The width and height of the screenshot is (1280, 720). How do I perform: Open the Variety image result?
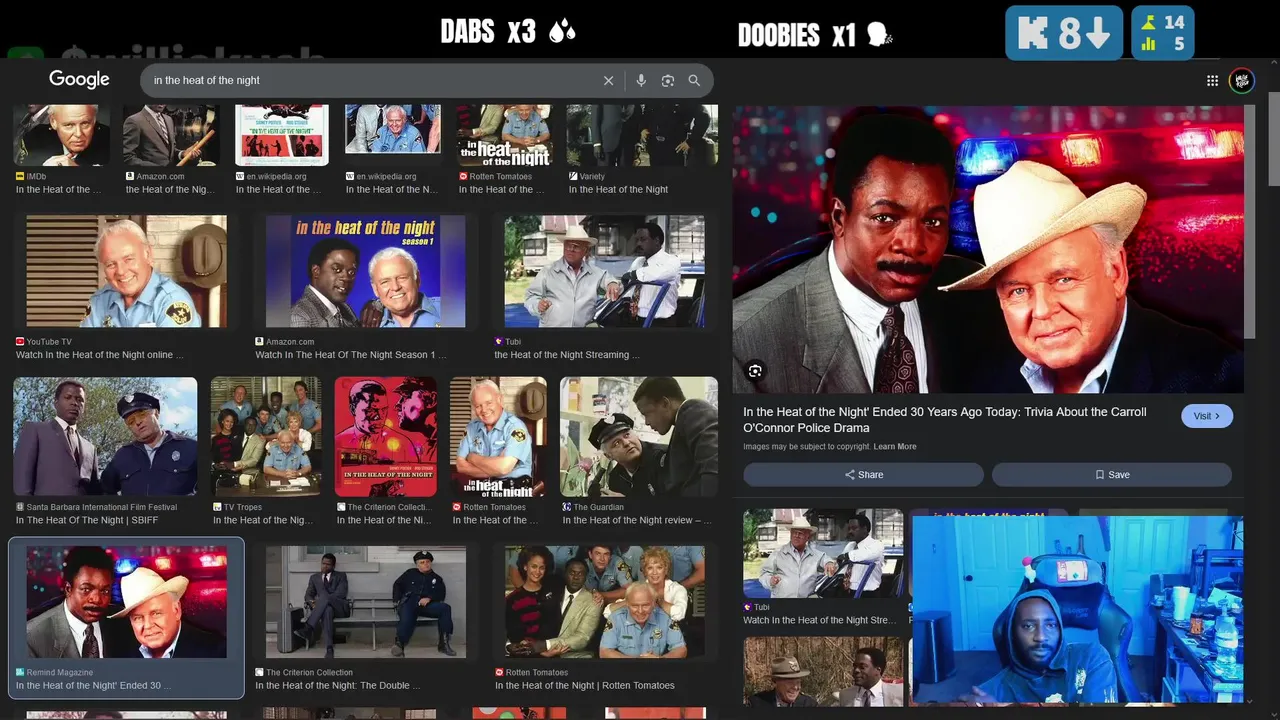[x=642, y=135]
